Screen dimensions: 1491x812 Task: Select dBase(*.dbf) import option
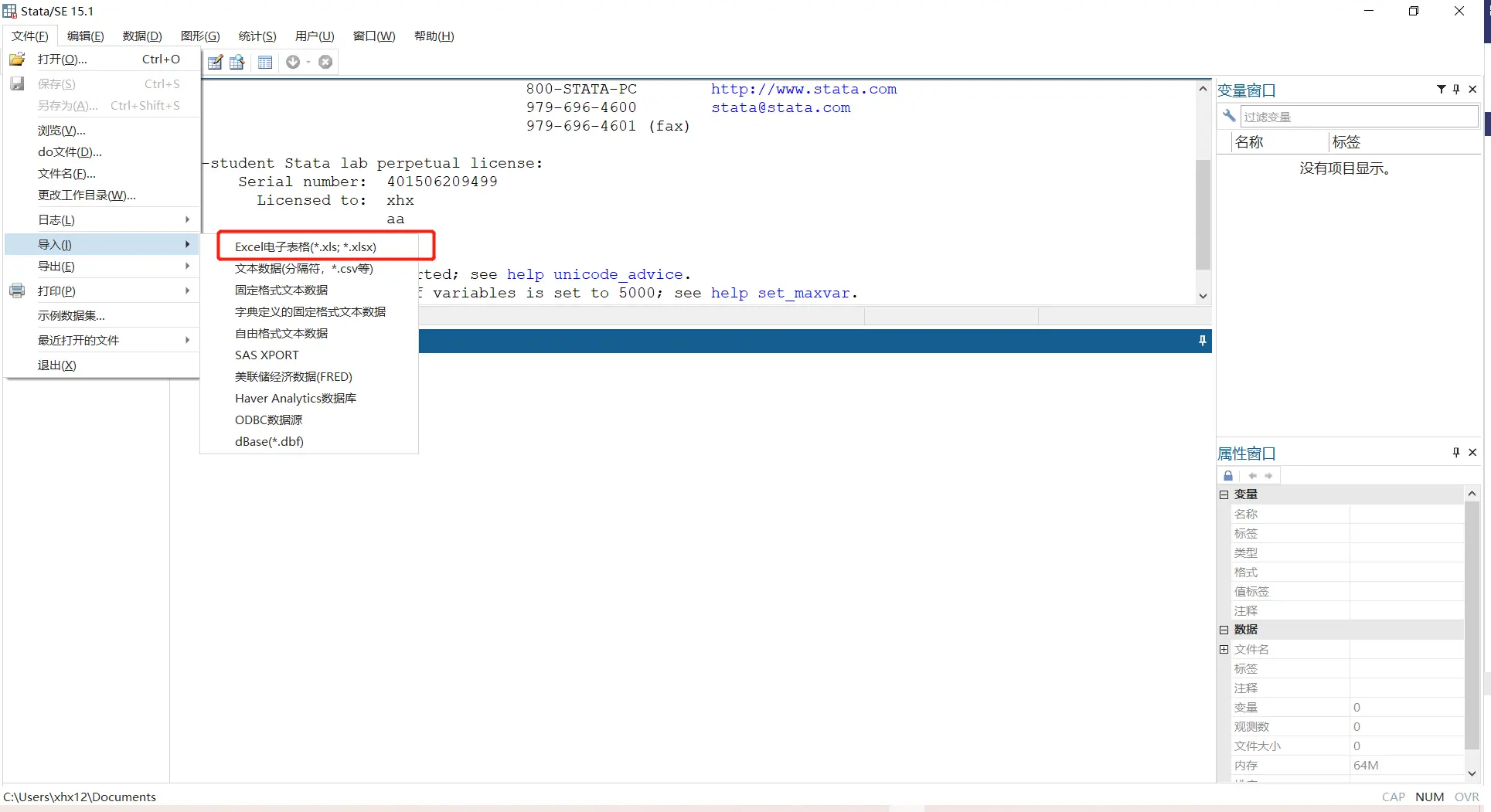click(x=309, y=442)
